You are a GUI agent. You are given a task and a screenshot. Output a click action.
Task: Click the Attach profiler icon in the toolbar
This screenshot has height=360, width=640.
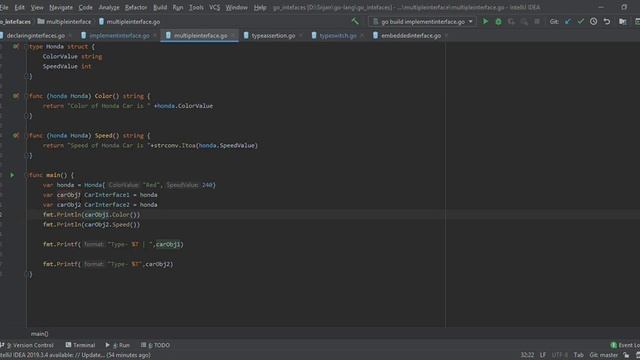[524, 21]
